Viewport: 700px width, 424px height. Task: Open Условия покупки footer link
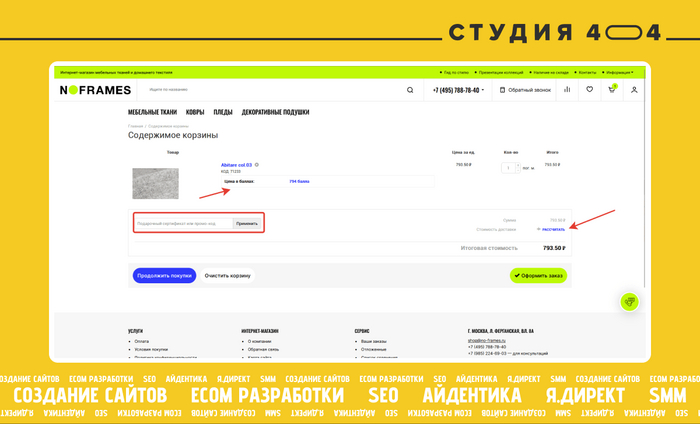pos(151,349)
